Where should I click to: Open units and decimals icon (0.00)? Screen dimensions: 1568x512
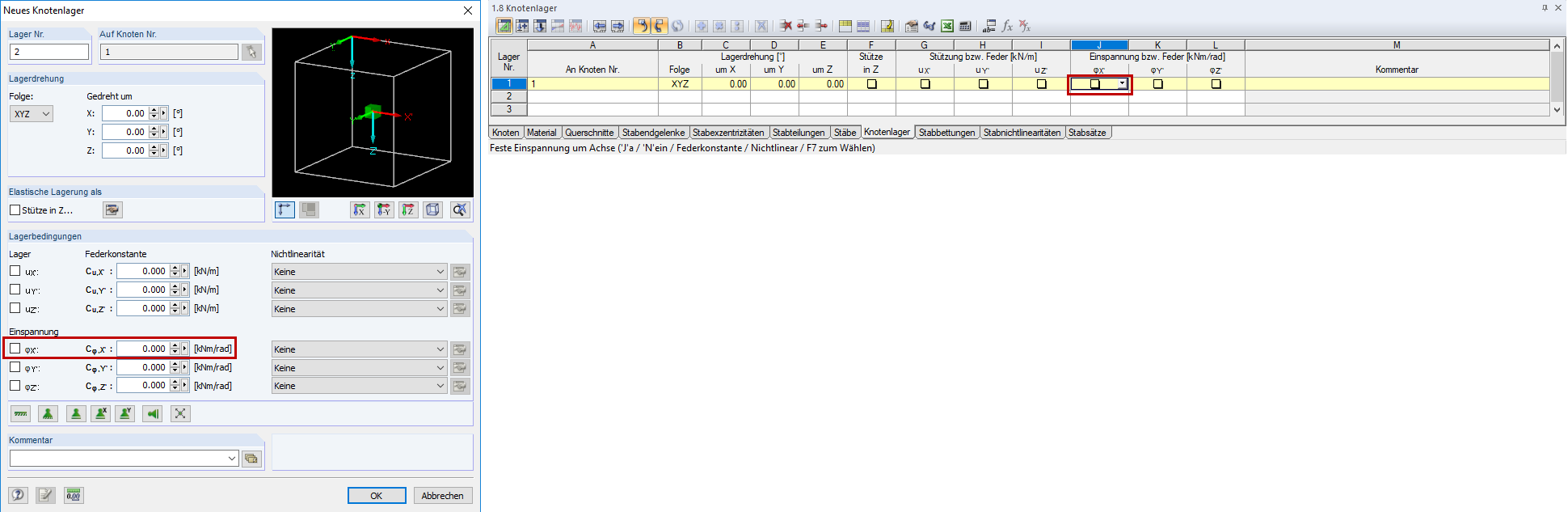coord(74,495)
